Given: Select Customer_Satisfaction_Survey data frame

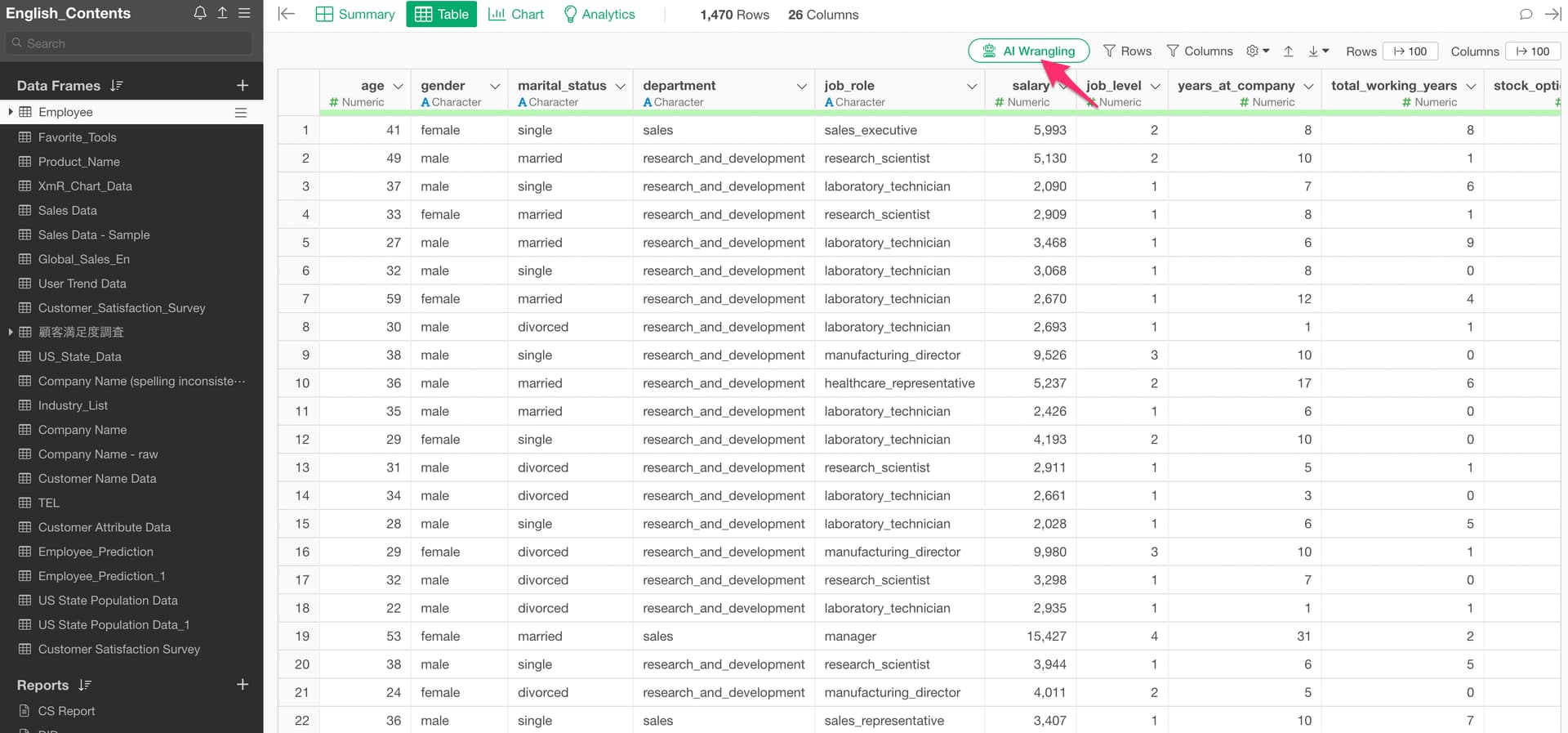Looking at the screenshot, I should (x=122, y=308).
